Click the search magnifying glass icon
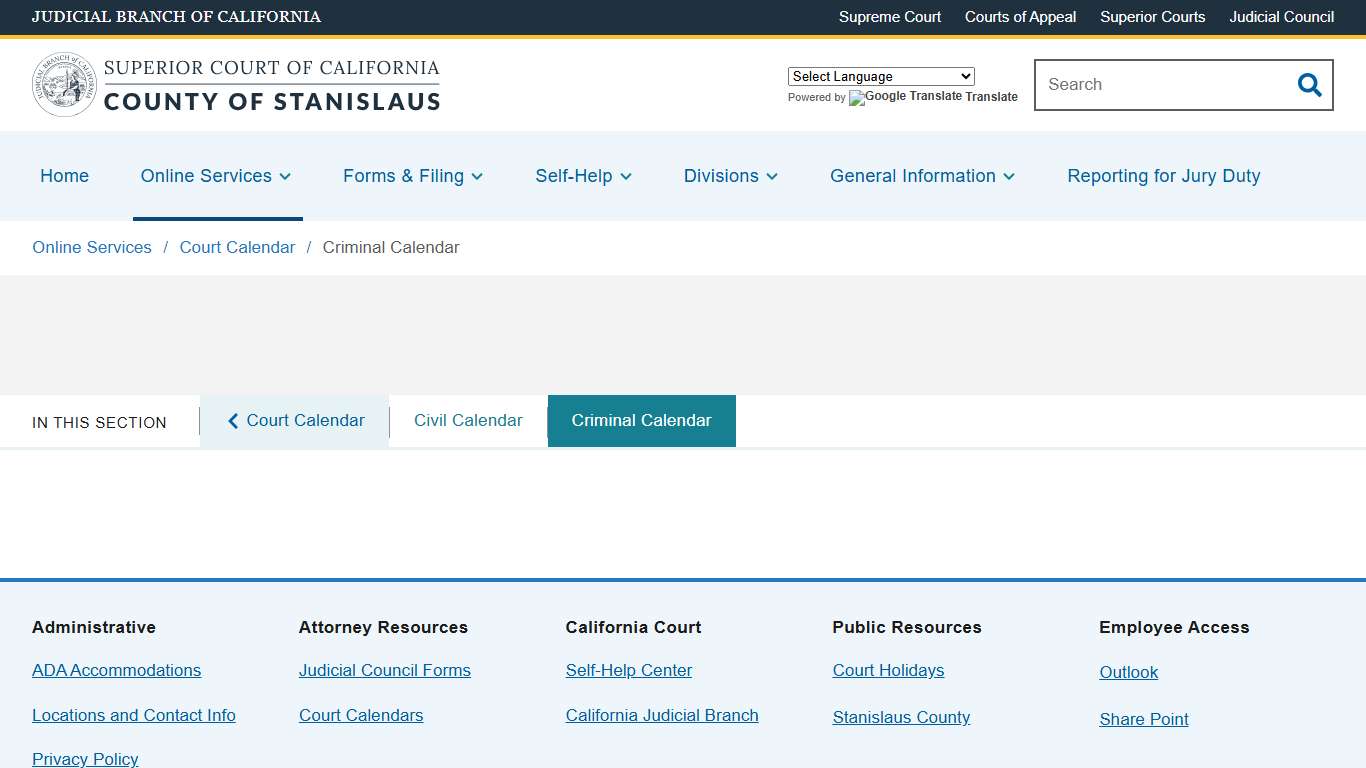Screen dimensions: 1366x768 click(1309, 85)
